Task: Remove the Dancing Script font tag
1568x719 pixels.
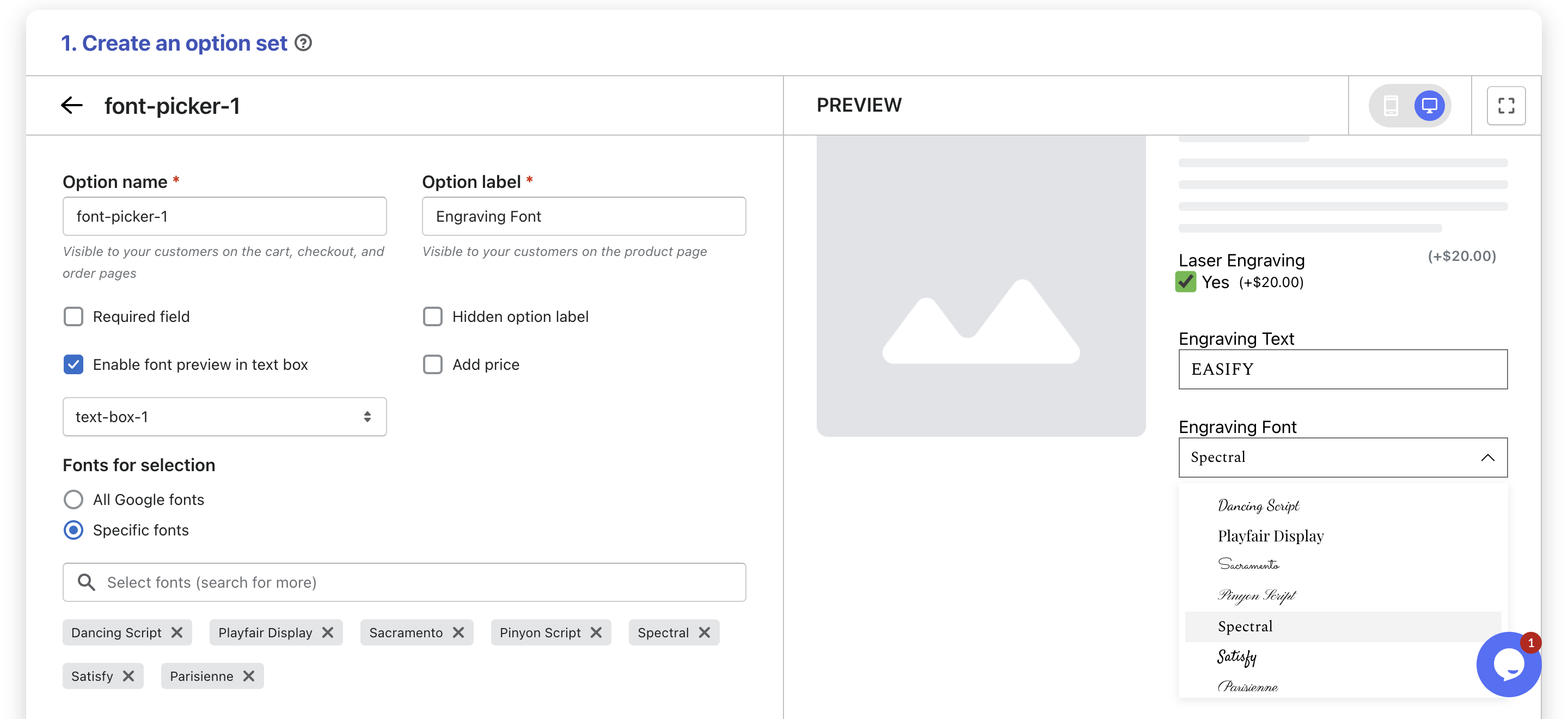Action: coord(177,632)
